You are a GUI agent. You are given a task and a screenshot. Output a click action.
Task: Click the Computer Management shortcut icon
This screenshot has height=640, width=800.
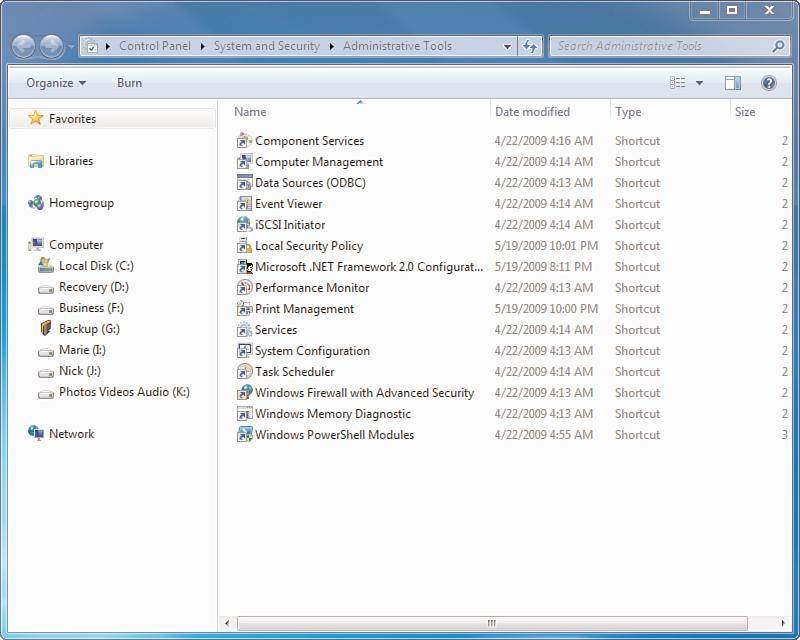coord(244,161)
